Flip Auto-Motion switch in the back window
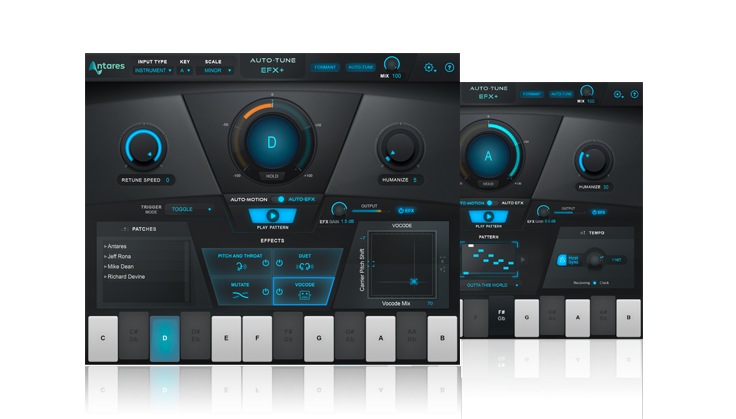 pyautogui.click(x=491, y=203)
